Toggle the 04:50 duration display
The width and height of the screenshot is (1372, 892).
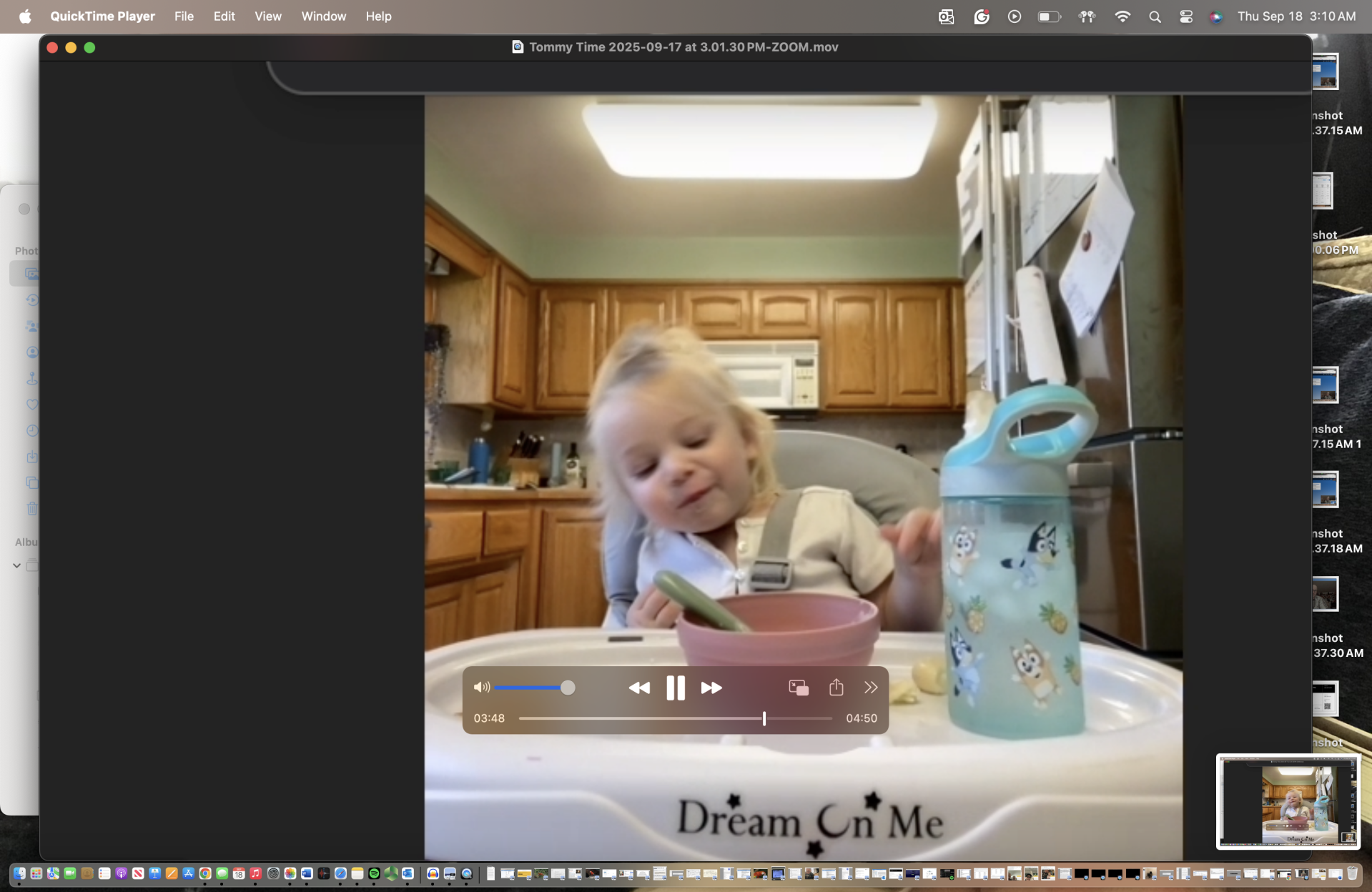coord(862,718)
